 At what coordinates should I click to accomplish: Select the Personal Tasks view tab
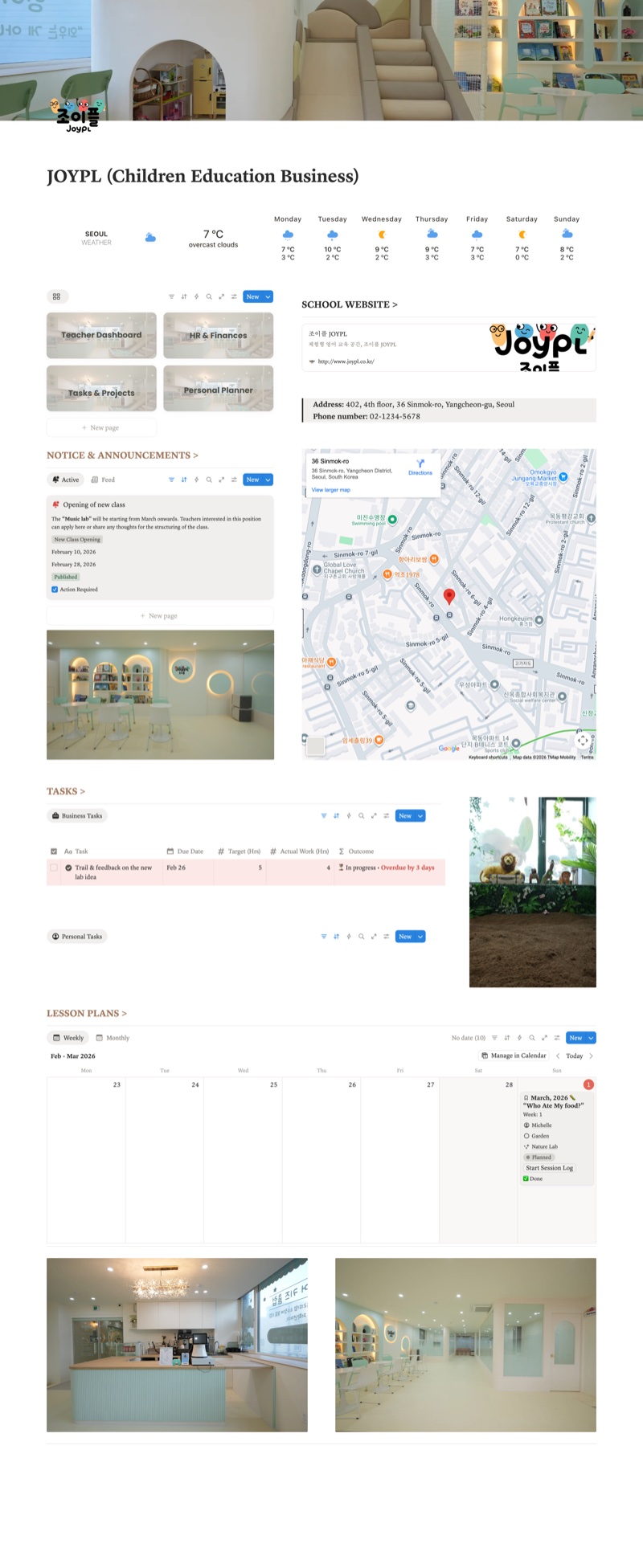pos(77,937)
